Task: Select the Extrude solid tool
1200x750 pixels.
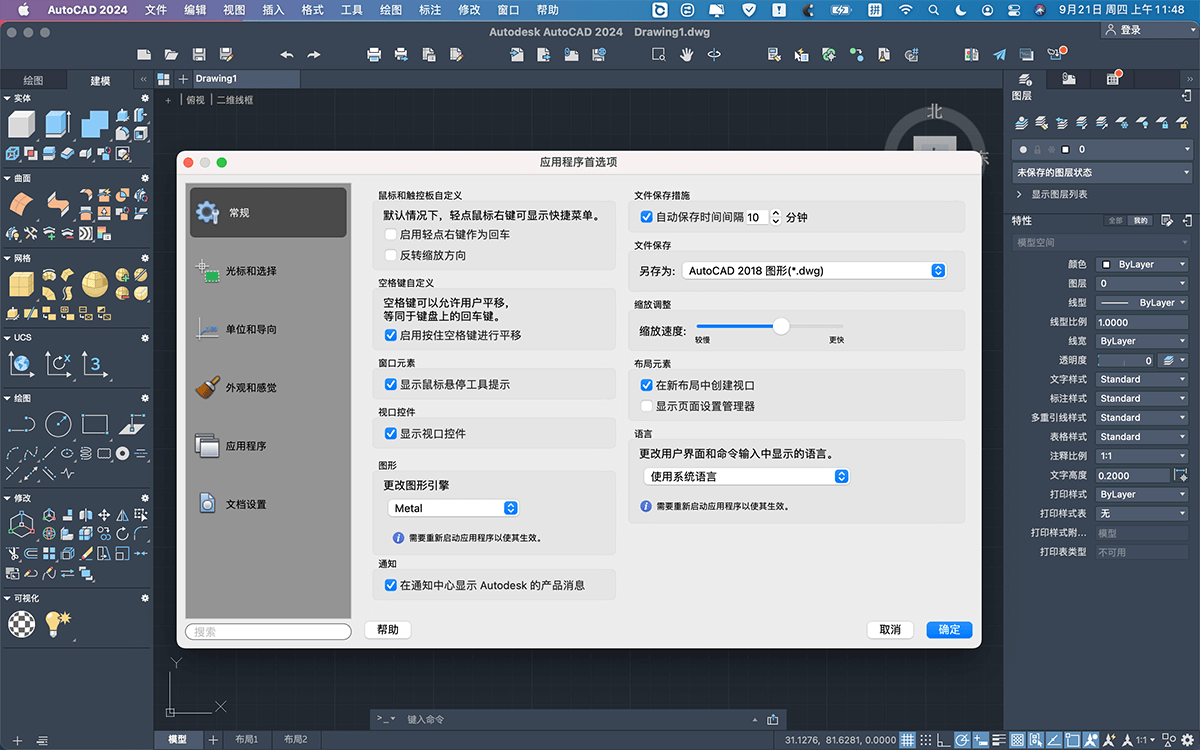Action: pyautogui.click(x=57, y=124)
